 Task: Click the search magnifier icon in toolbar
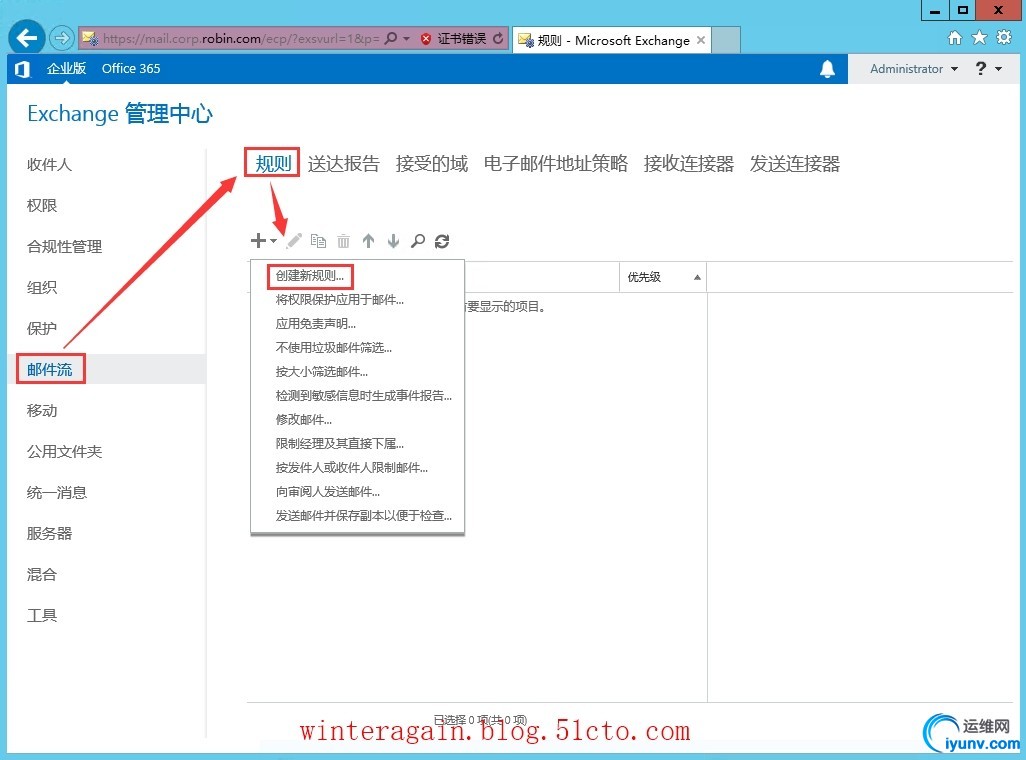[x=417, y=241]
